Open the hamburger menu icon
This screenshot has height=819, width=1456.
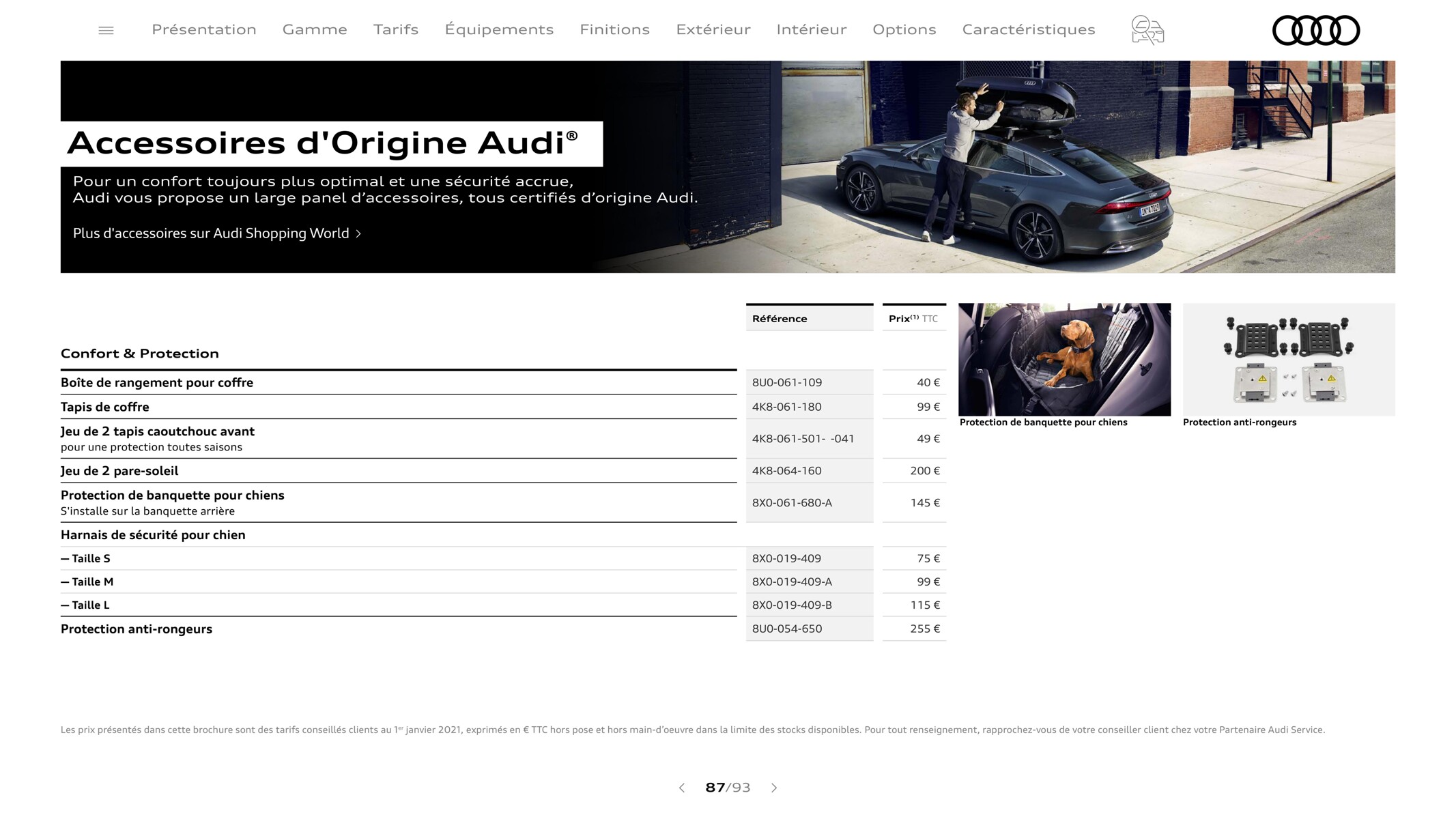point(106,30)
